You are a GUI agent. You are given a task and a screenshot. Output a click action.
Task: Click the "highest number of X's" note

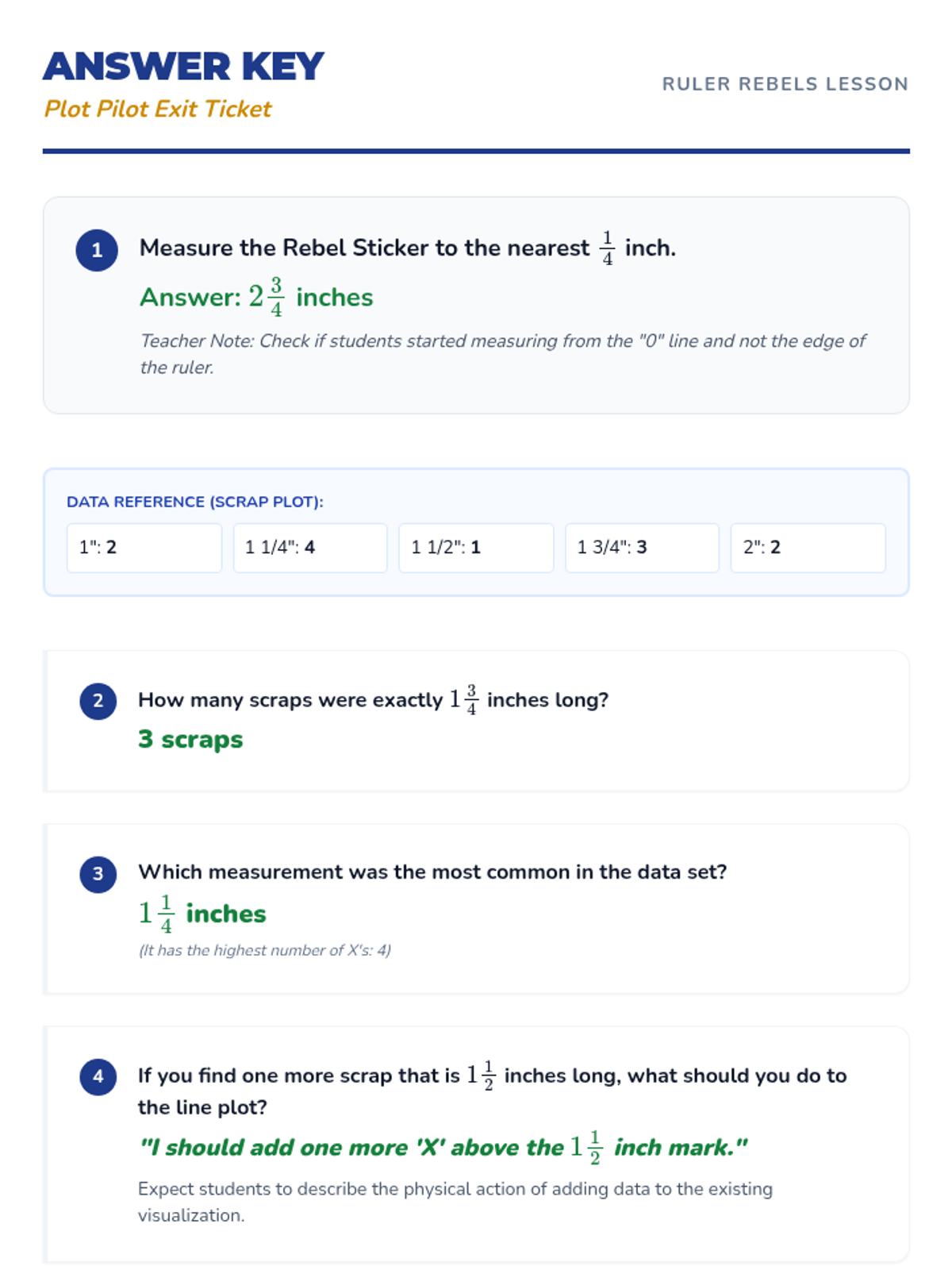coord(265,950)
